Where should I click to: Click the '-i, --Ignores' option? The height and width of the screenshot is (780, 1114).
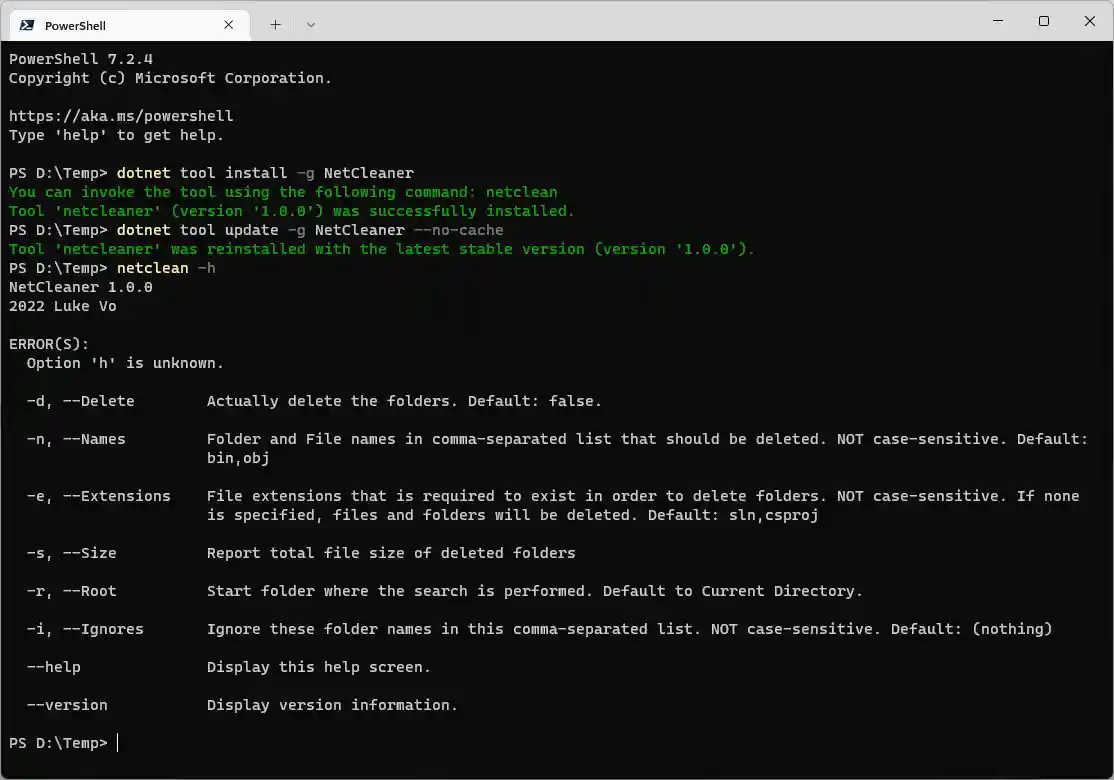[x=85, y=629]
